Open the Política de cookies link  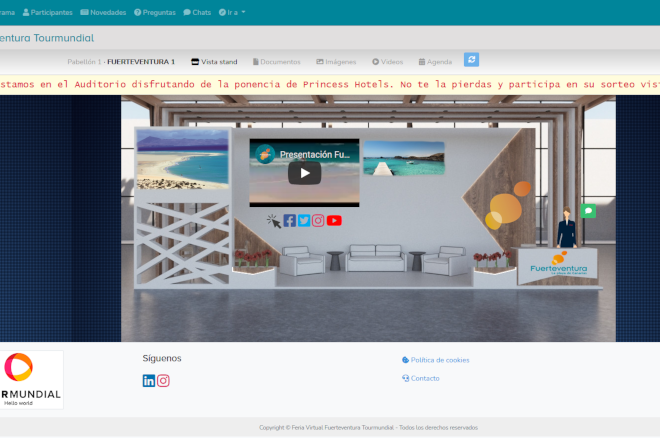pyautogui.click(x=439, y=359)
